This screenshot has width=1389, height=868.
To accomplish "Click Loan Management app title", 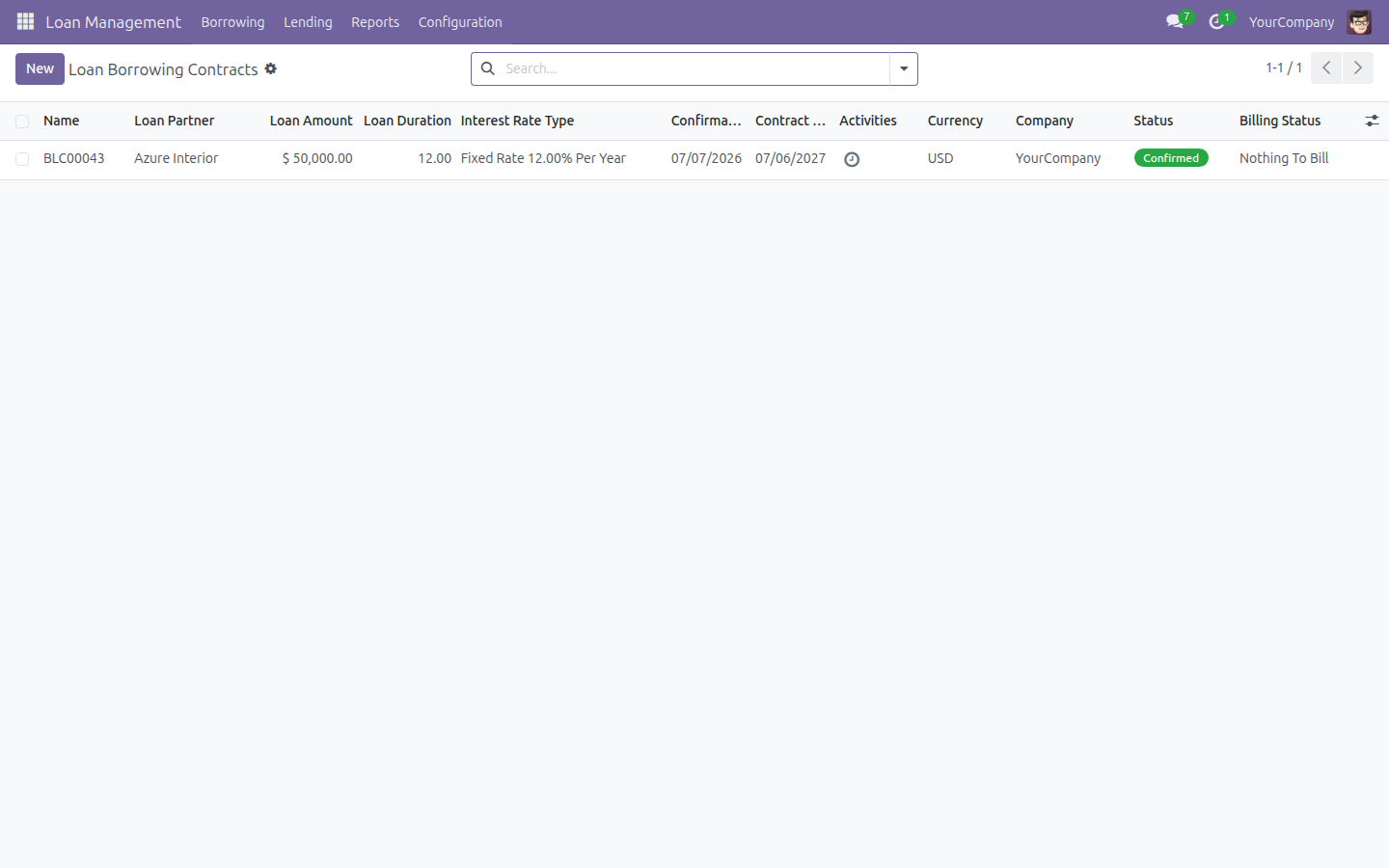I will (x=113, y=21).
